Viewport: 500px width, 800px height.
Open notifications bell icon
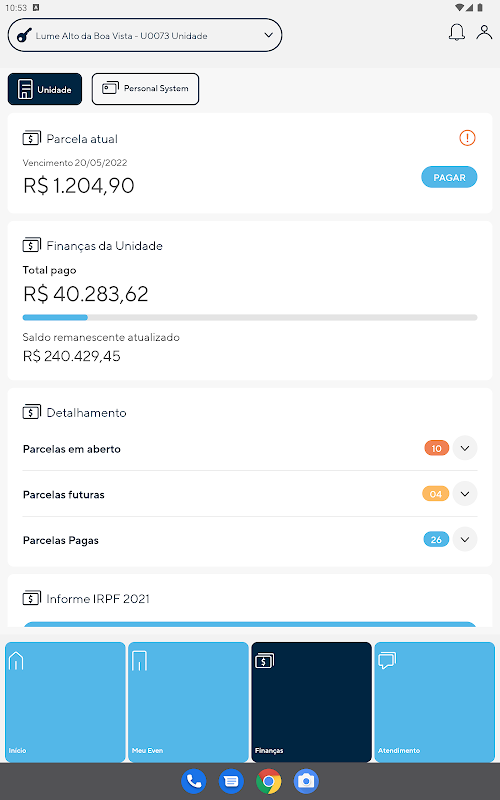pyautogui.click(x=457, y=32)
